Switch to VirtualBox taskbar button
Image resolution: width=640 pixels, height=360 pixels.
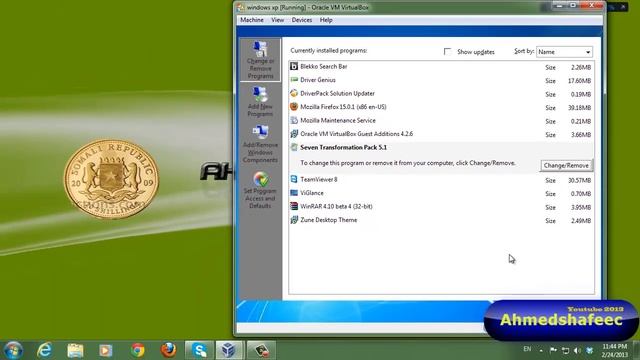coord(229,350)
